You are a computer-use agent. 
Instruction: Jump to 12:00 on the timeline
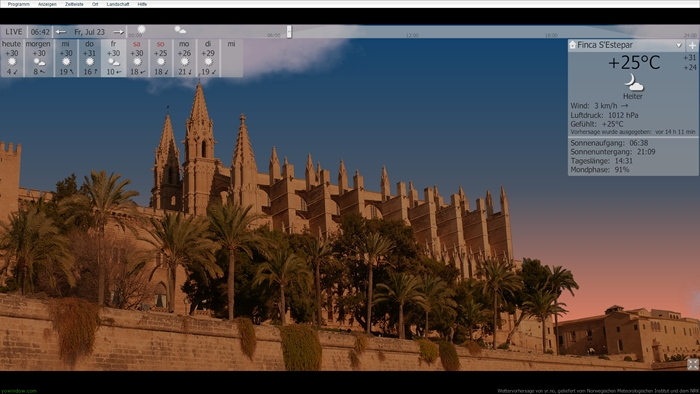412,35
